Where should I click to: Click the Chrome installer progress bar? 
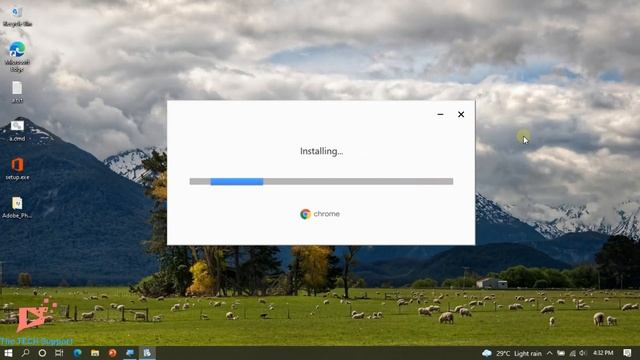pos(321,182)
